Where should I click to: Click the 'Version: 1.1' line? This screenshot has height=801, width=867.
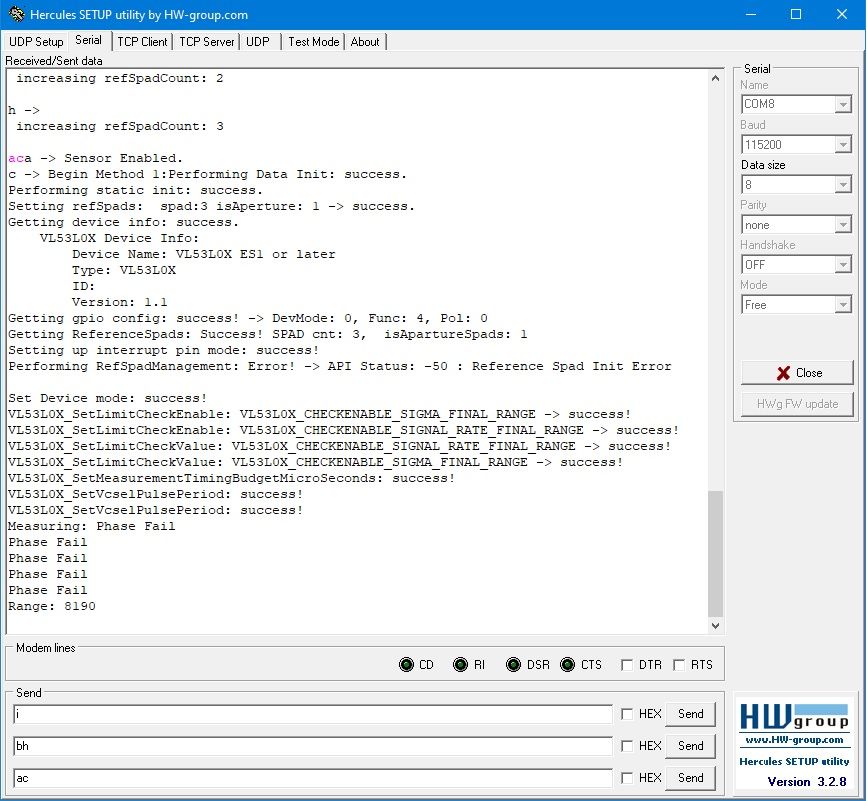click(x=119, y=302)
